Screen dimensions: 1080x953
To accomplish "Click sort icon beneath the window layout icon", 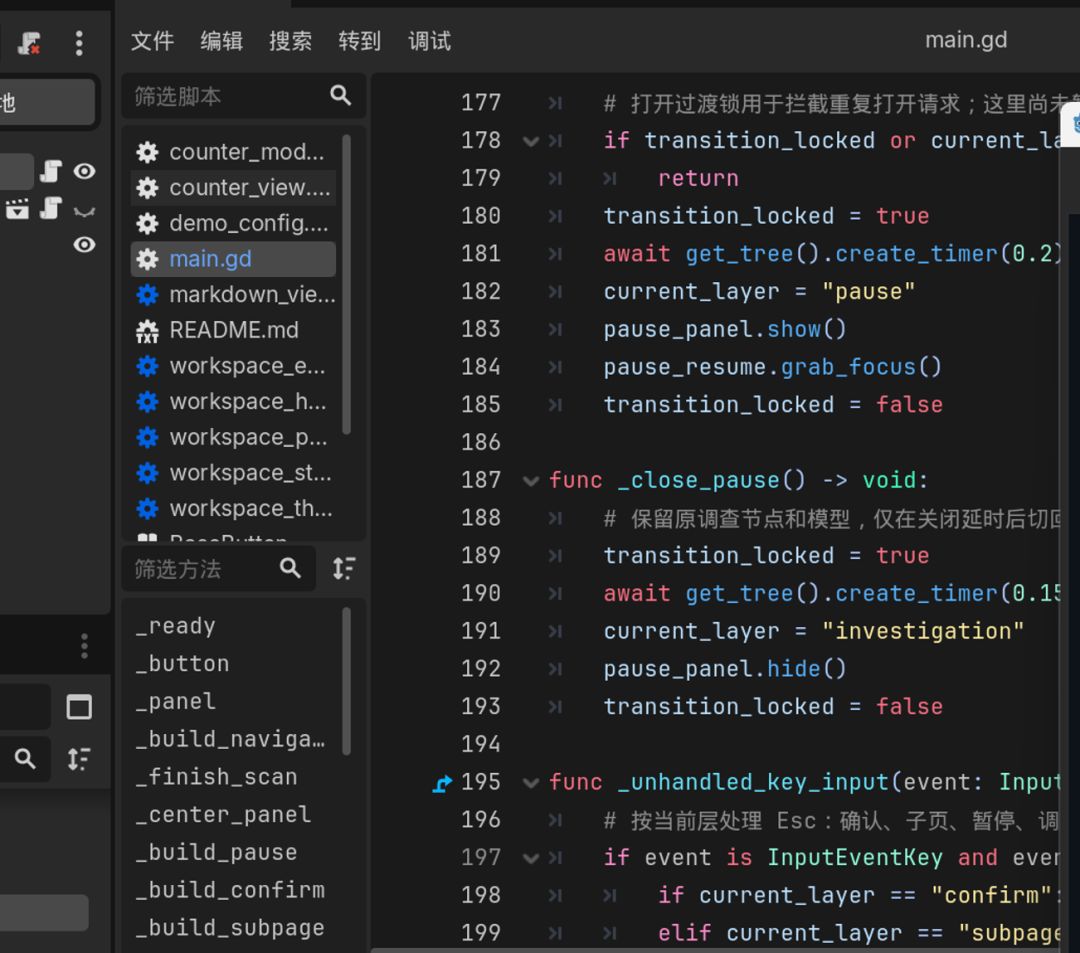I will coord(79,759).
